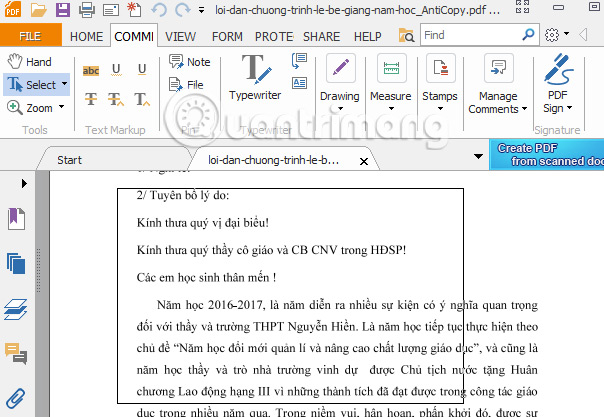The image size is (604, 417).
Task: Select the Replace text markup icon
Action: tap(116, 99)
